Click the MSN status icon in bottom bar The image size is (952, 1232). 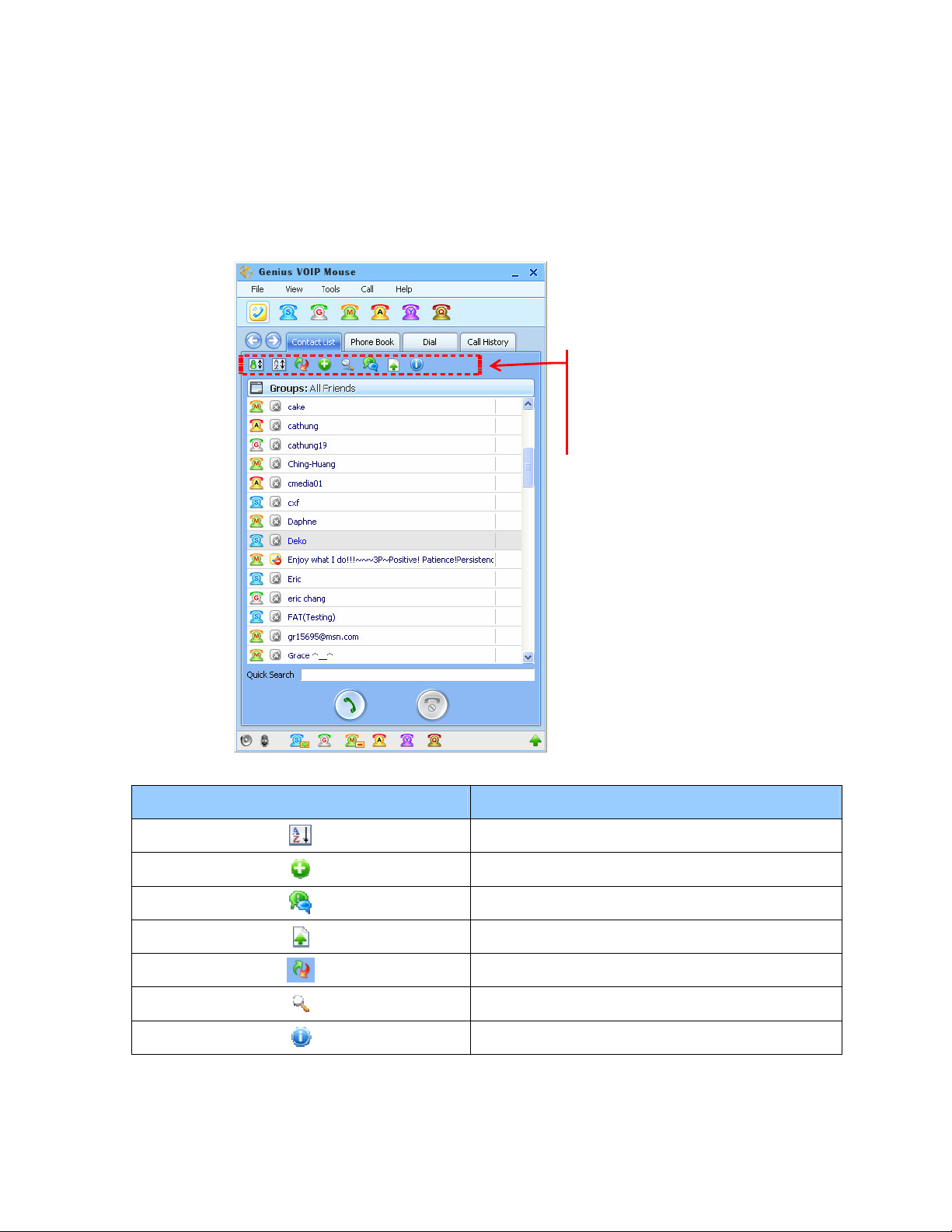click(354, 741)
